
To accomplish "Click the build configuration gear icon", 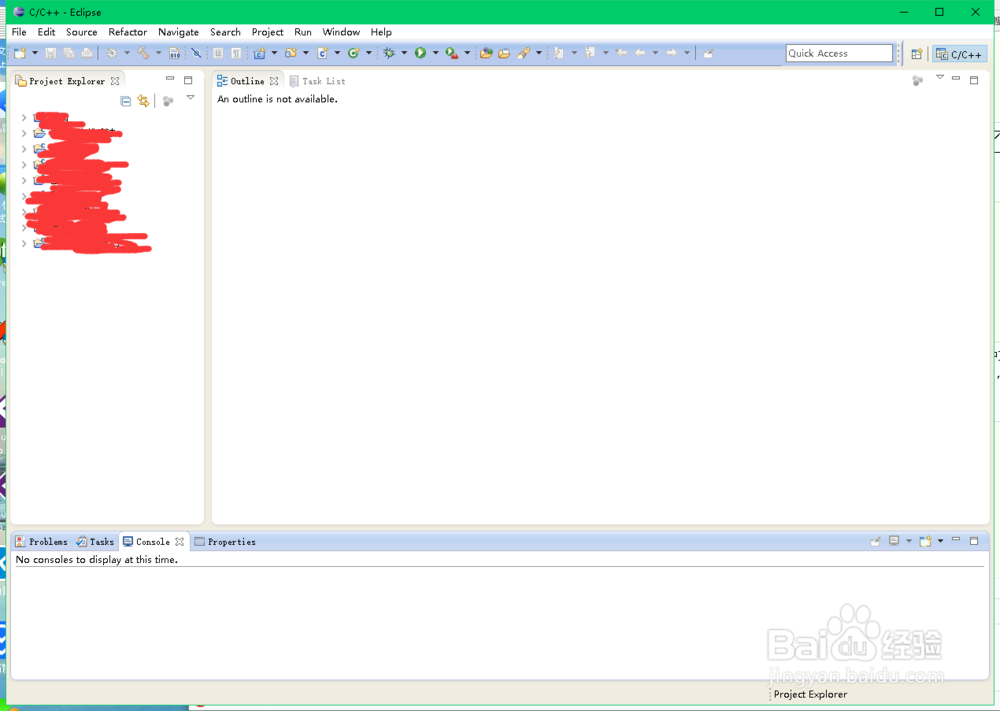I will (112, 54).
